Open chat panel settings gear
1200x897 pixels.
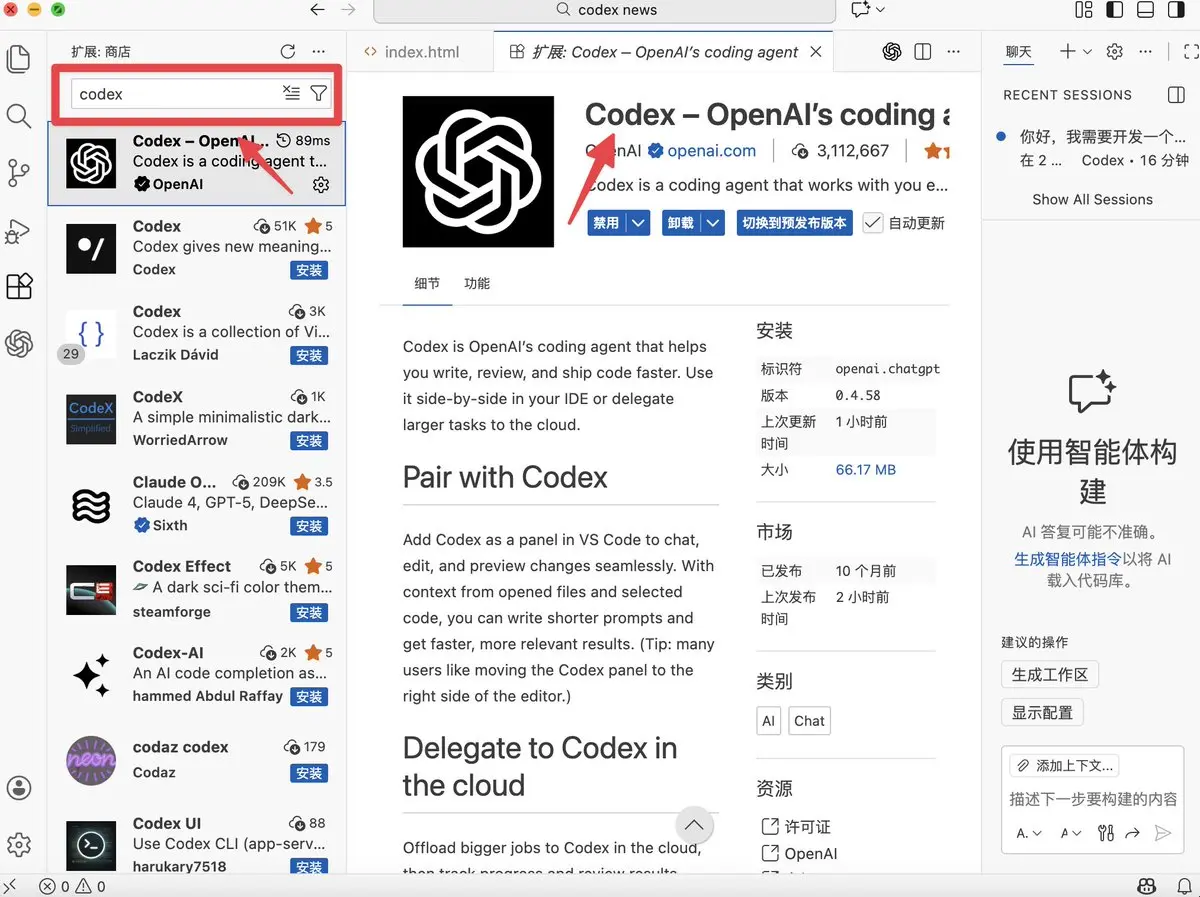click(x=1115, y=51)
